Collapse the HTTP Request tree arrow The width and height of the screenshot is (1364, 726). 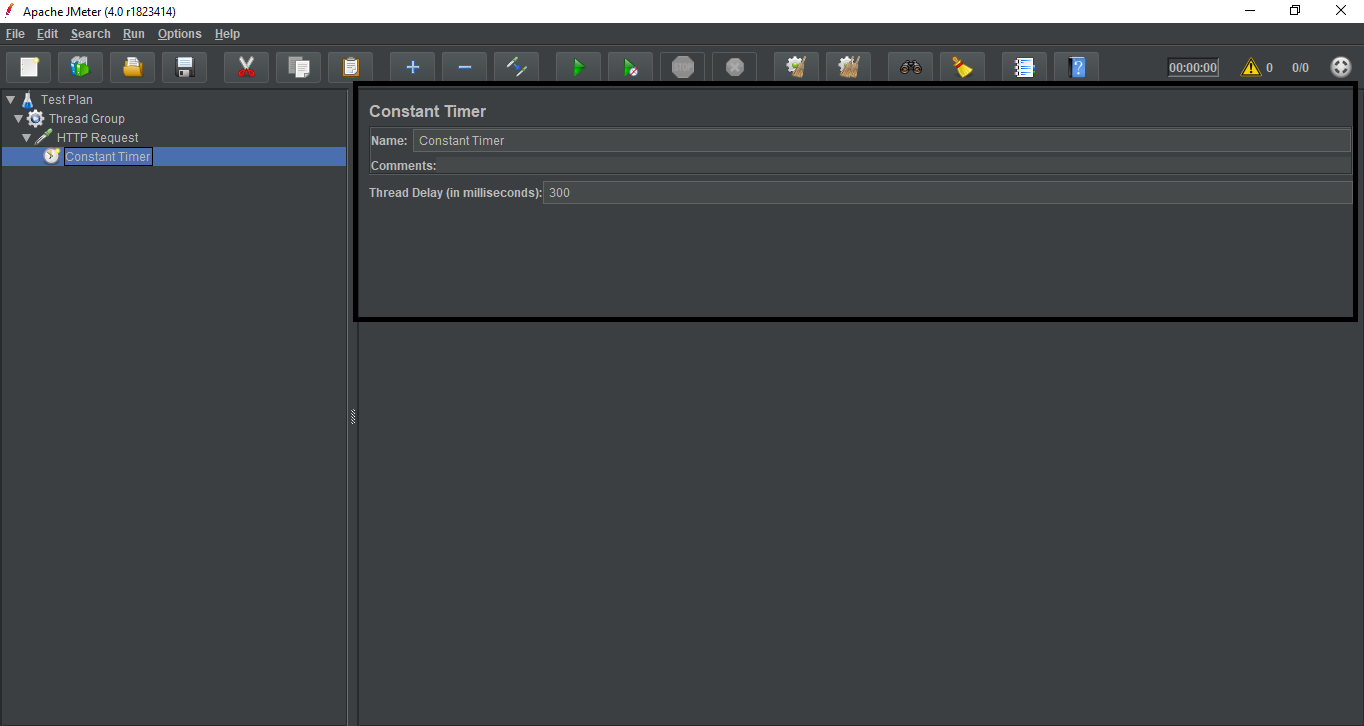tap(26, 138)
